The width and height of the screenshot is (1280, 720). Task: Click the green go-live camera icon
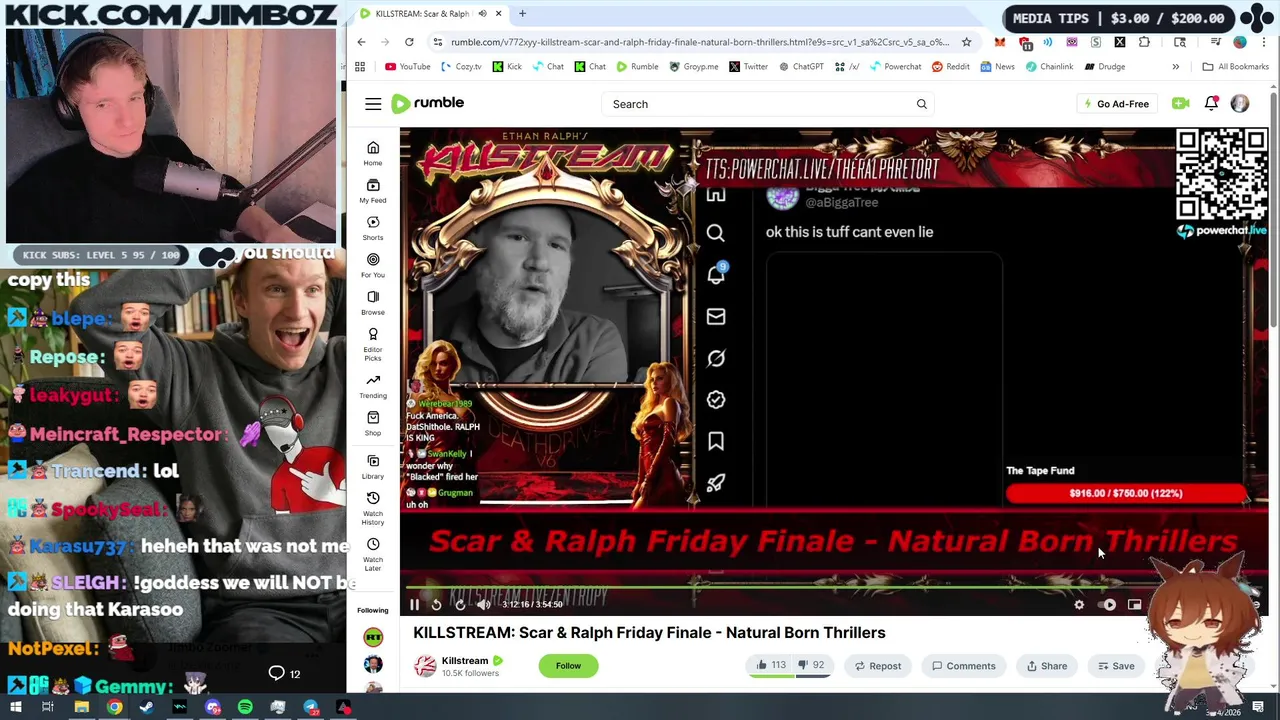point(1181,104)
